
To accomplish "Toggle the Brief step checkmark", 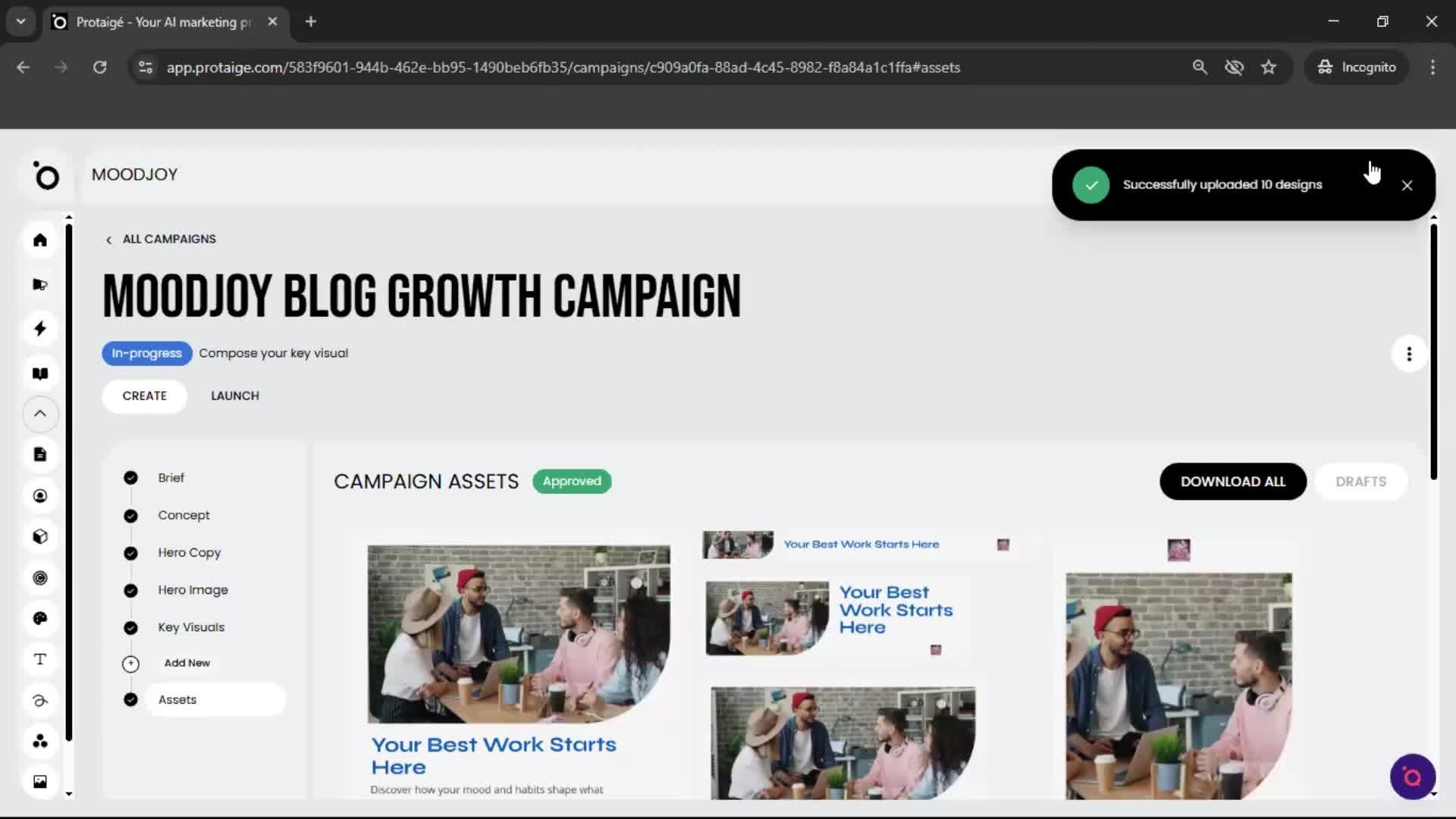I will click(x=130, y=478).
